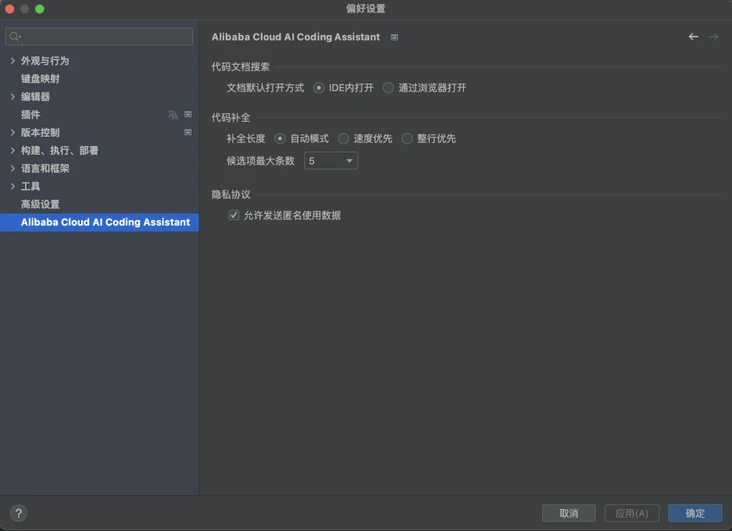Click the green maximize window button

(x=39, y=9)
